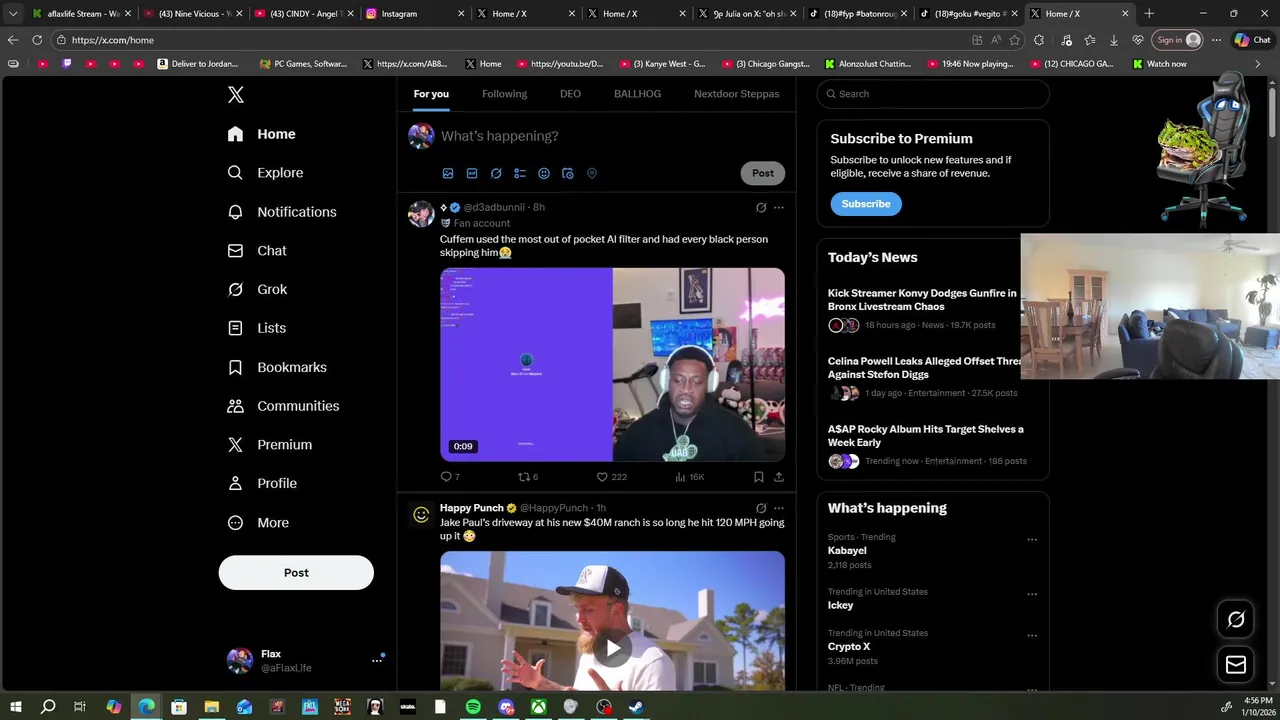Click the GIF icon in composer
Screen dimensions: 1280x720
472,173
